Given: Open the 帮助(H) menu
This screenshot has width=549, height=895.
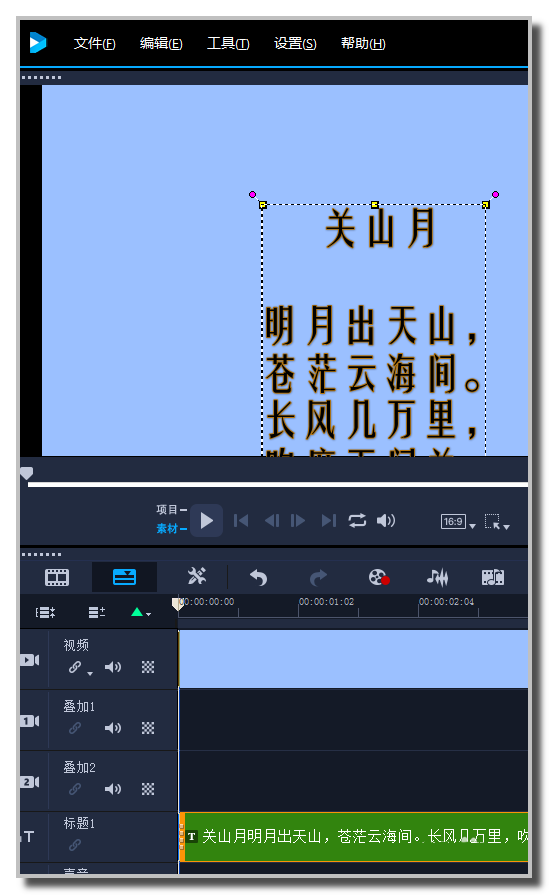Looking at the screenshot, I should [x=363, y=43].
